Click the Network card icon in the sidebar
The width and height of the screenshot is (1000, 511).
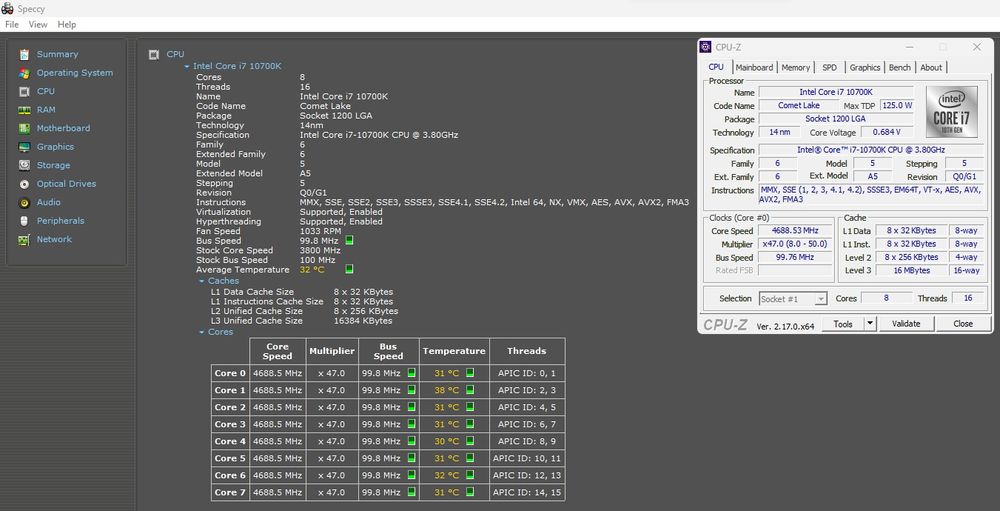[x=24, y=240]
